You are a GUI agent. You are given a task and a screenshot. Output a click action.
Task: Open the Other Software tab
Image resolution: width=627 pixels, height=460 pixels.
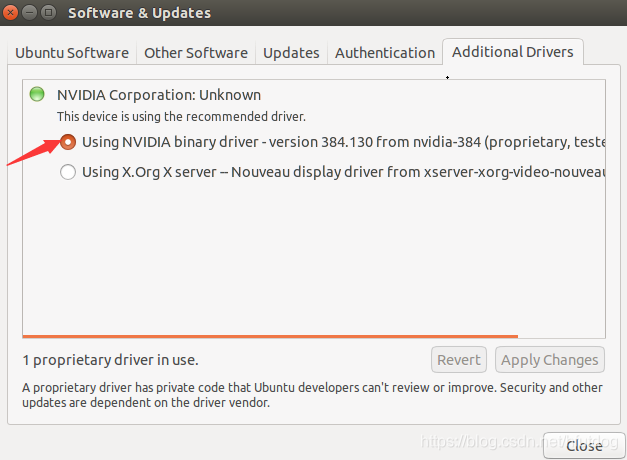click(196, 53)
